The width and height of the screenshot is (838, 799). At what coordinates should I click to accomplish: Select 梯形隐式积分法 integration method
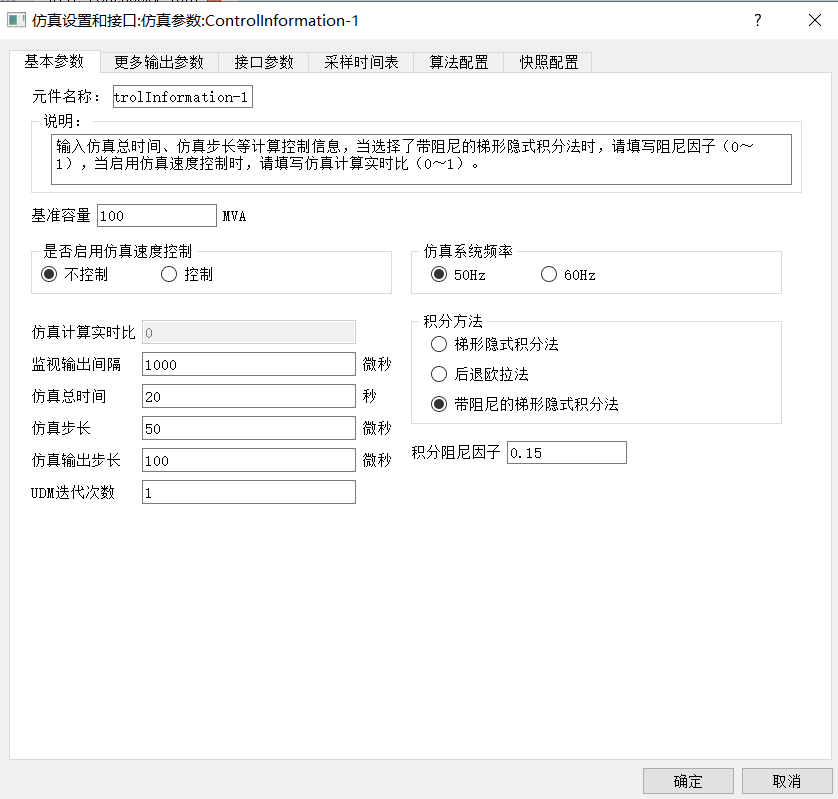(x=439, y=344)
